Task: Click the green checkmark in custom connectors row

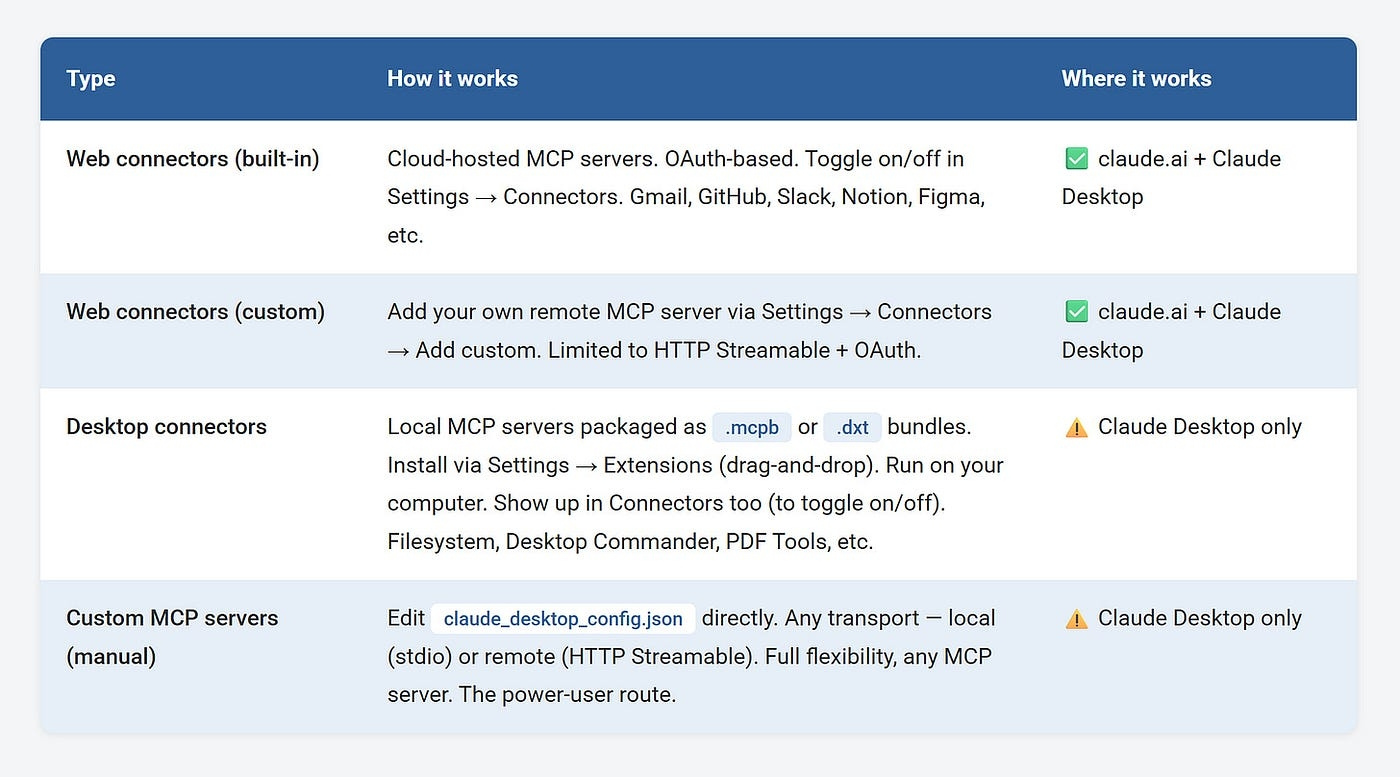Action: click(1076, 312)
